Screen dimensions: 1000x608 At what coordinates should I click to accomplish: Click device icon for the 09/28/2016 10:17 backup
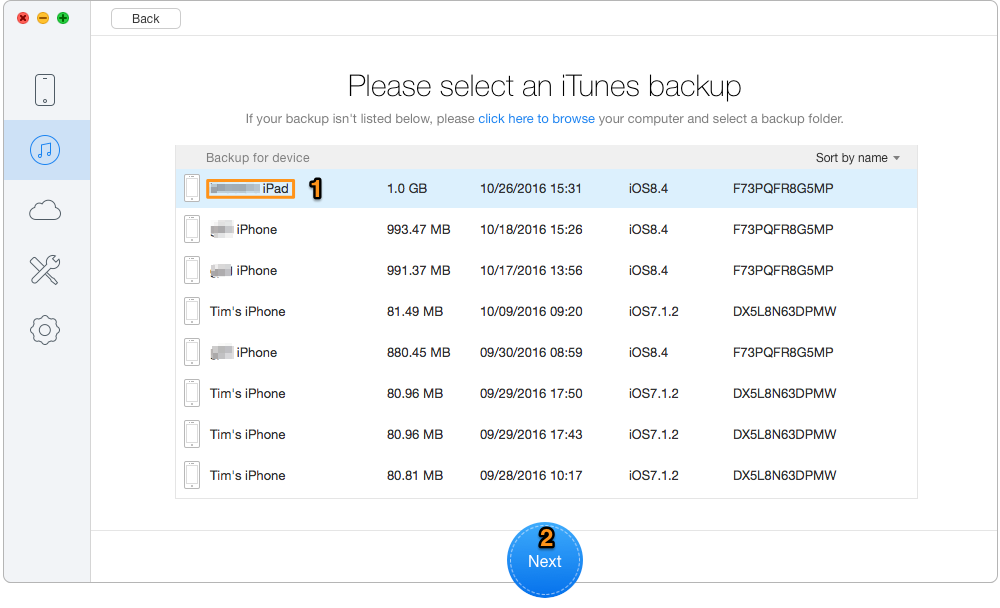[192, 475]
